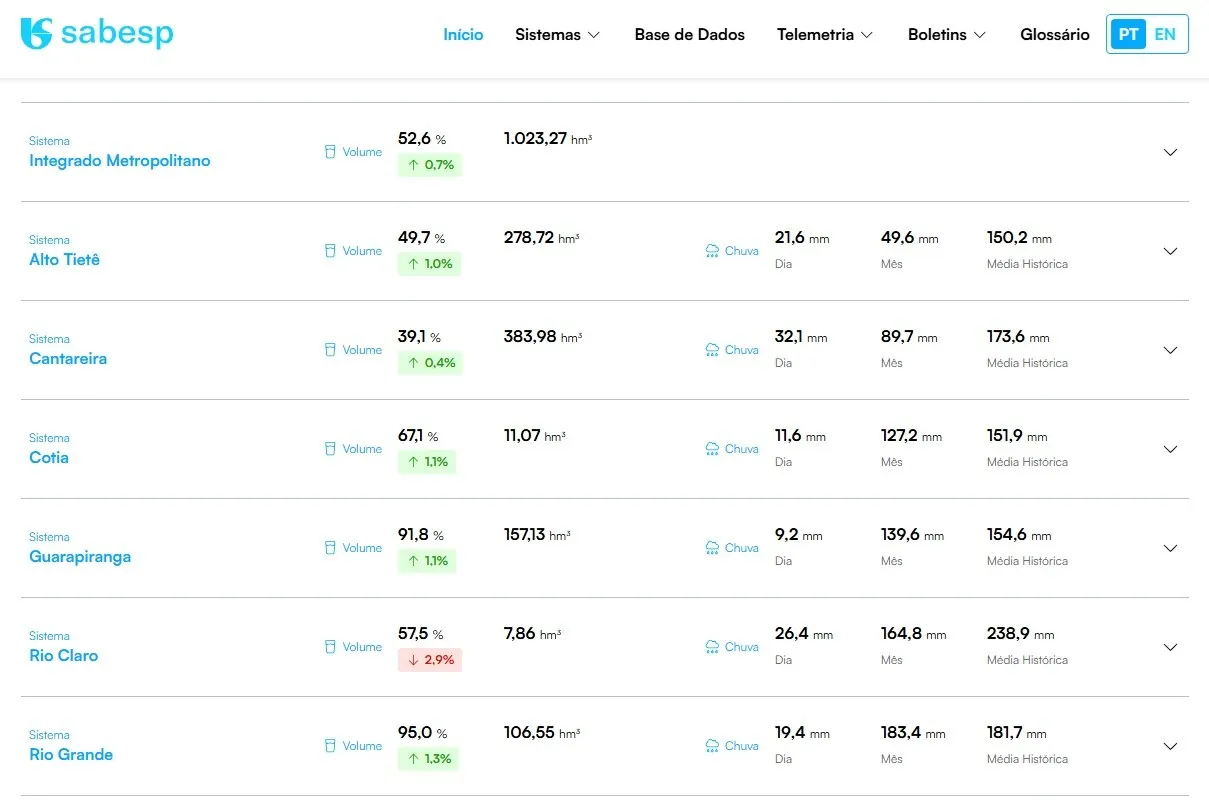Go to Base de Dados page
This screenshot has height=812, width=1209.
point(689,35)
